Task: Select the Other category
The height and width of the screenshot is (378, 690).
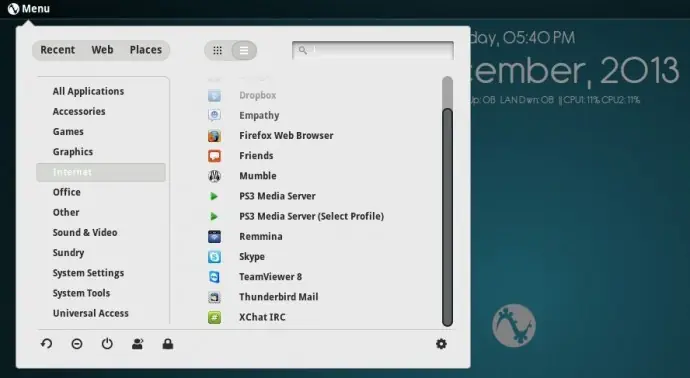Action: point(66,212)
